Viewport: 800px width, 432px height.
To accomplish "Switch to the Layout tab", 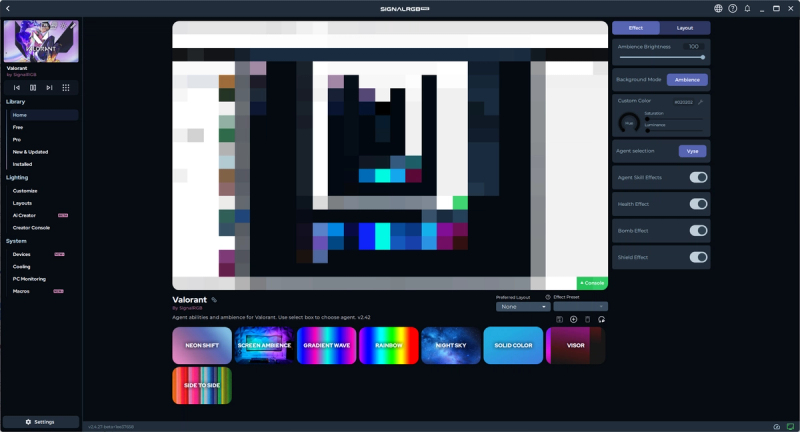I will 684,28.
